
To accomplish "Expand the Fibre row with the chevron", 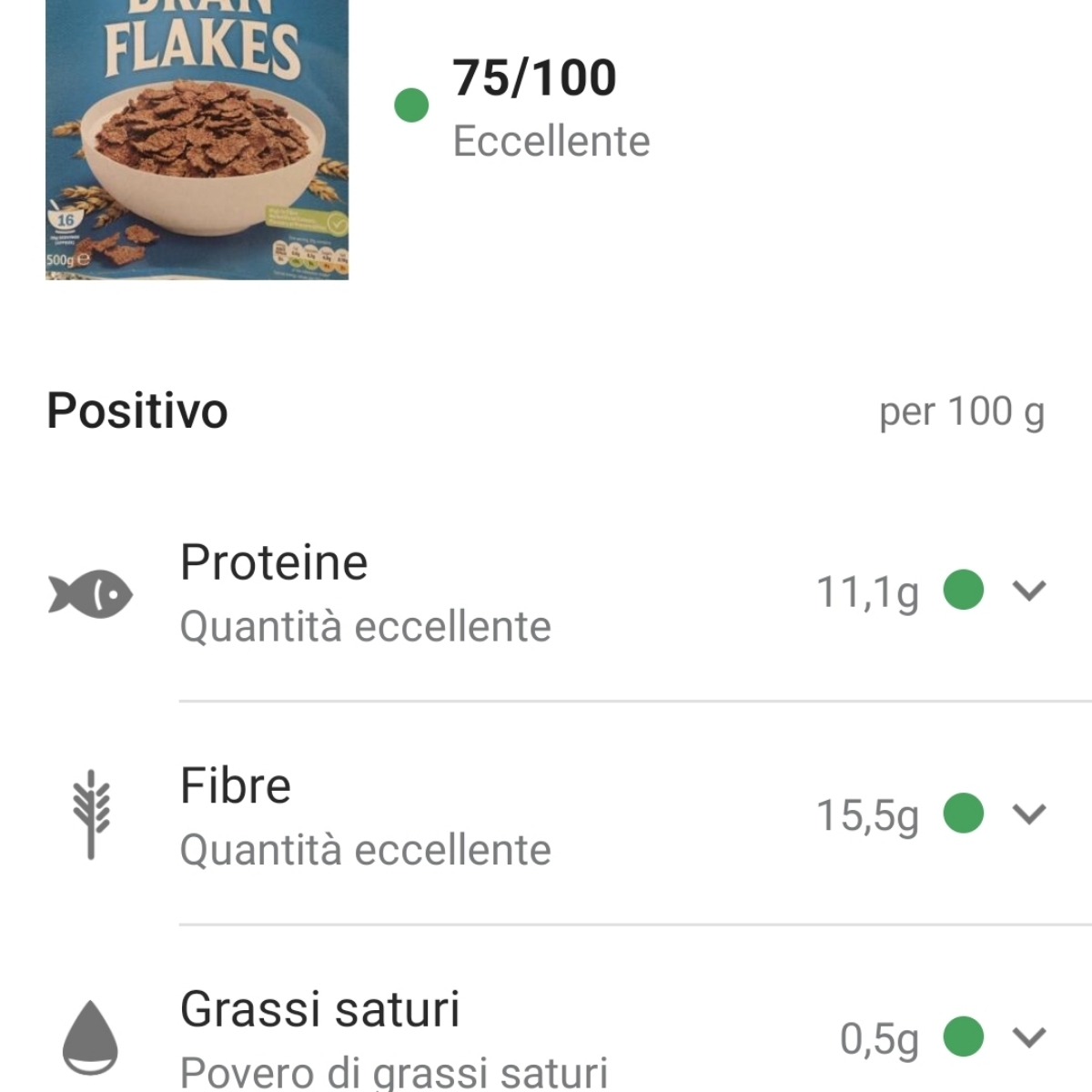I will point(1028,816).
